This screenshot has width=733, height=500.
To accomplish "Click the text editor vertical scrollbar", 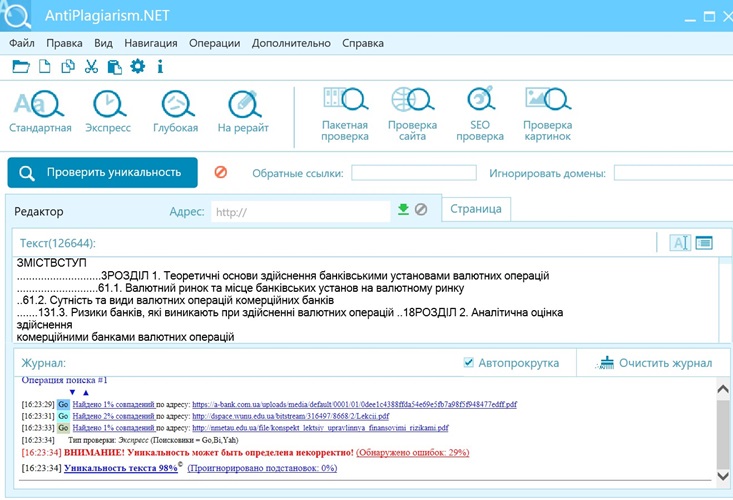I will click(725, 300).
